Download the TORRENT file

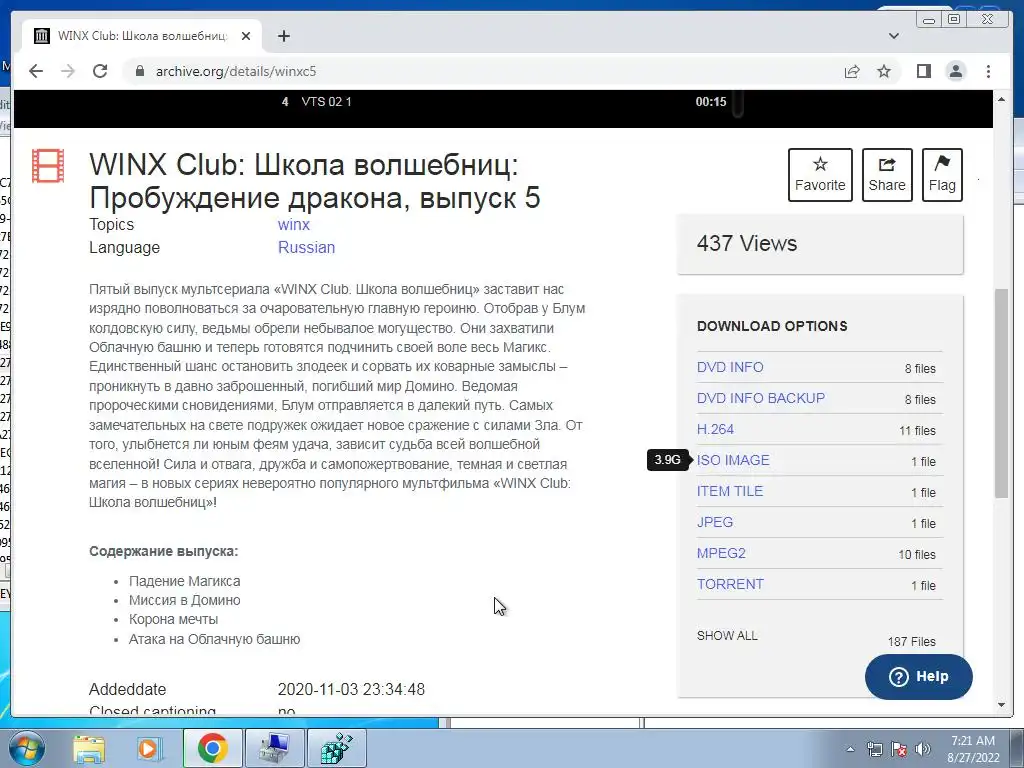coord(730,584)
